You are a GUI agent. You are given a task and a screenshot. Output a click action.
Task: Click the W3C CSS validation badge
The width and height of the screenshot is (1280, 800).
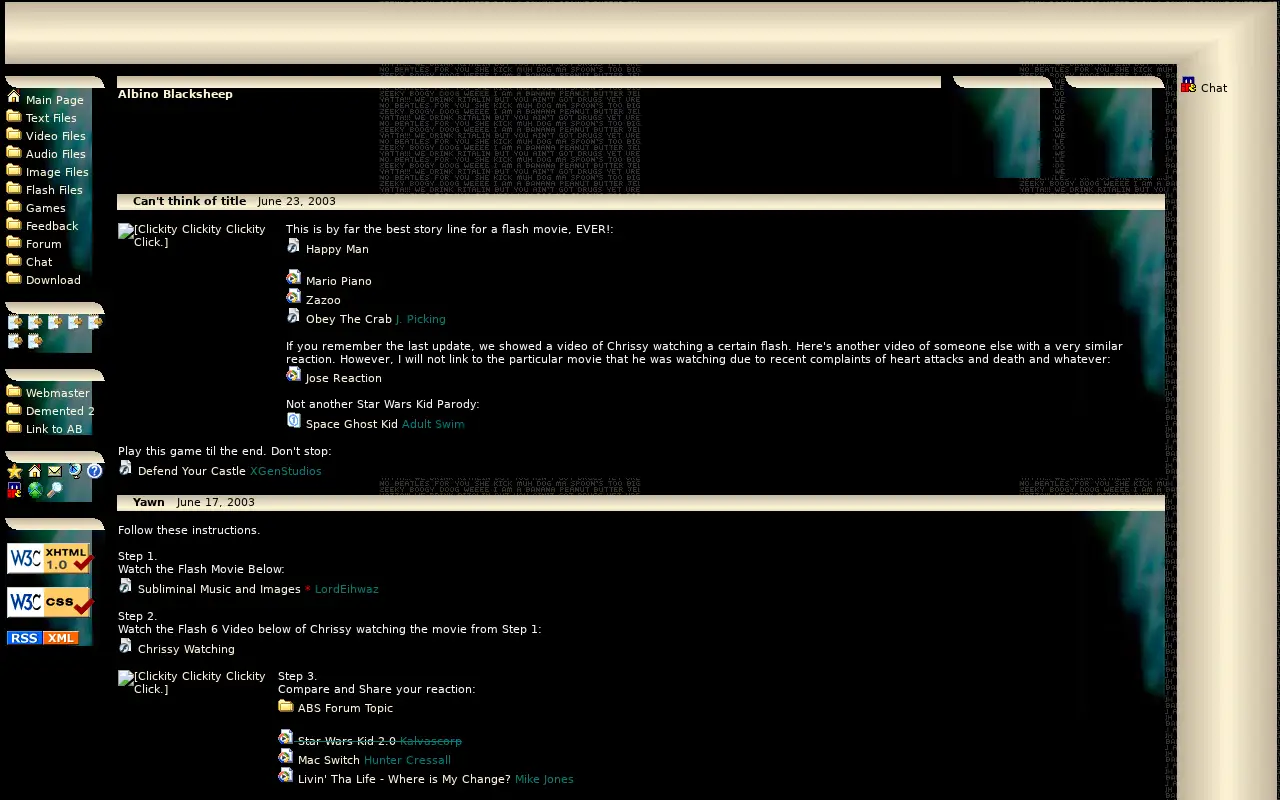50,602
